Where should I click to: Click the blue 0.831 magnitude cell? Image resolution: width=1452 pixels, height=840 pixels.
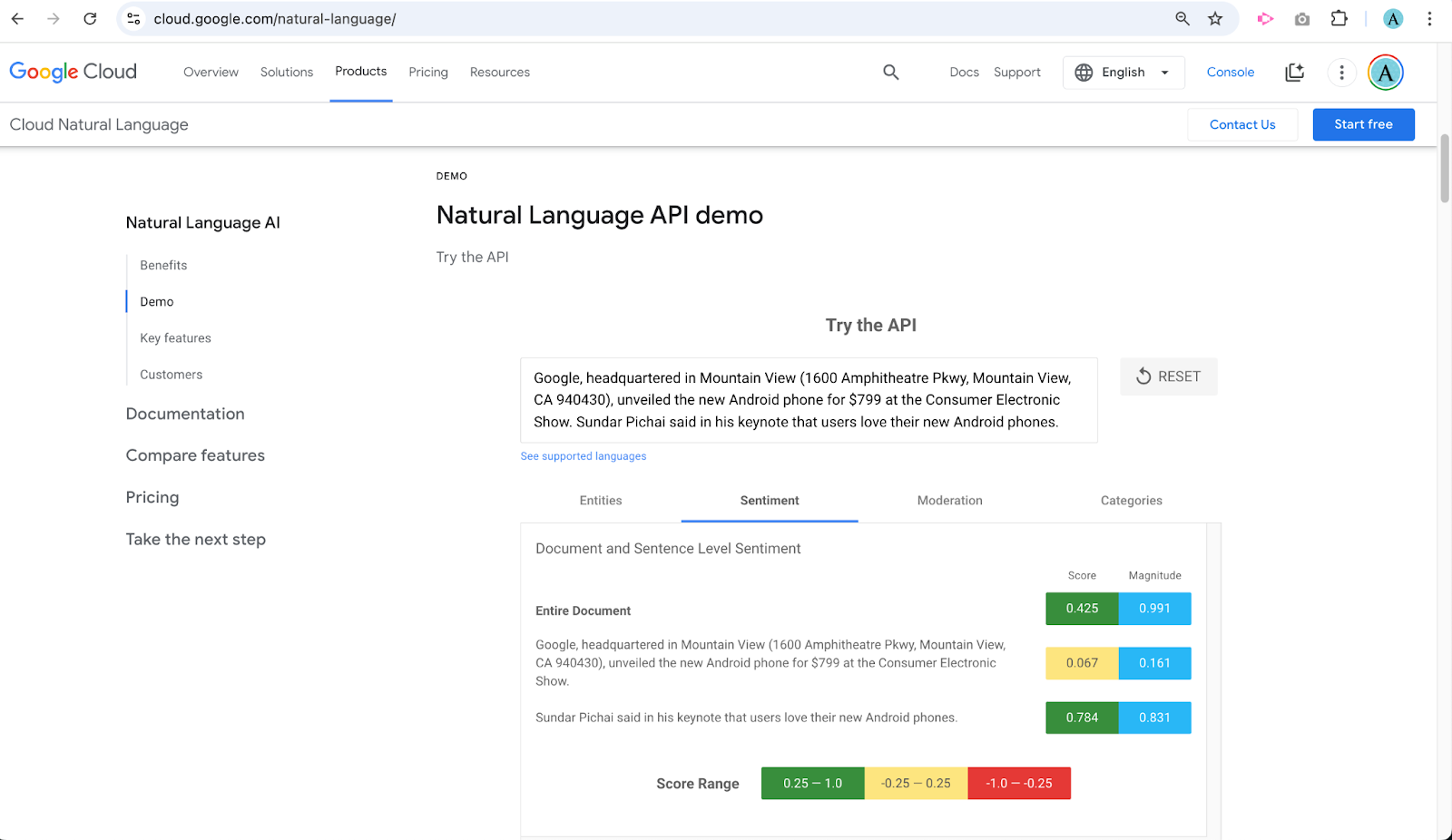coord(1154,718)
